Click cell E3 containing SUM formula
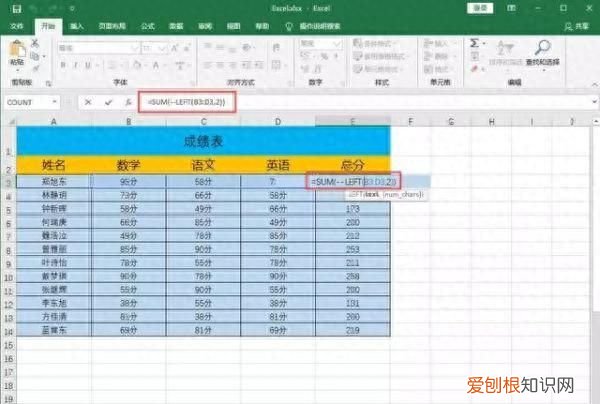Viewport: 600px width, 404px height. [353, 181]
